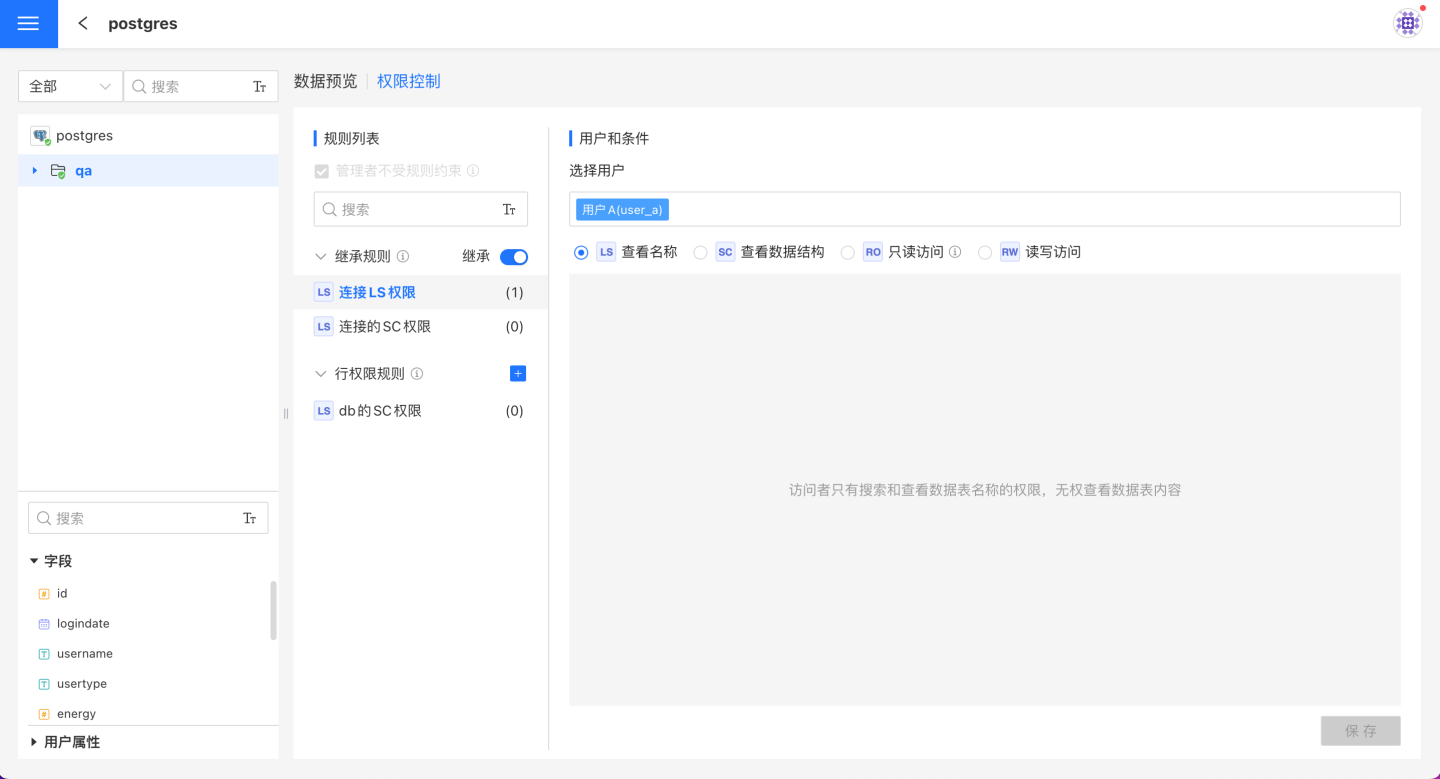Select the 读写访问 RW radio option
This screenshot has height=779, width=1440.
click(x=985, y=253)
